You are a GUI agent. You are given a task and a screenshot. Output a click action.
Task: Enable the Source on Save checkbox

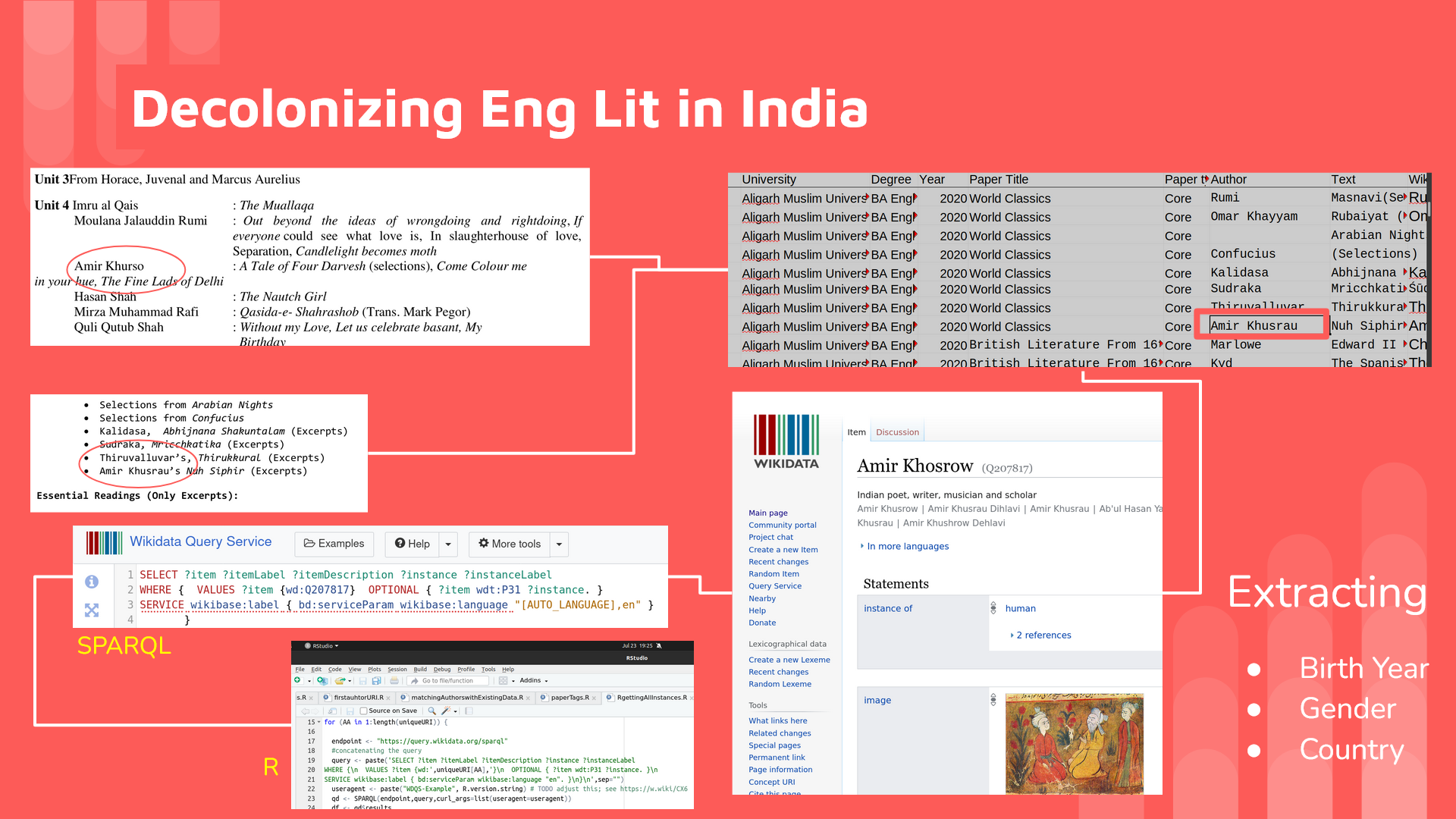[x=363, y=711]
